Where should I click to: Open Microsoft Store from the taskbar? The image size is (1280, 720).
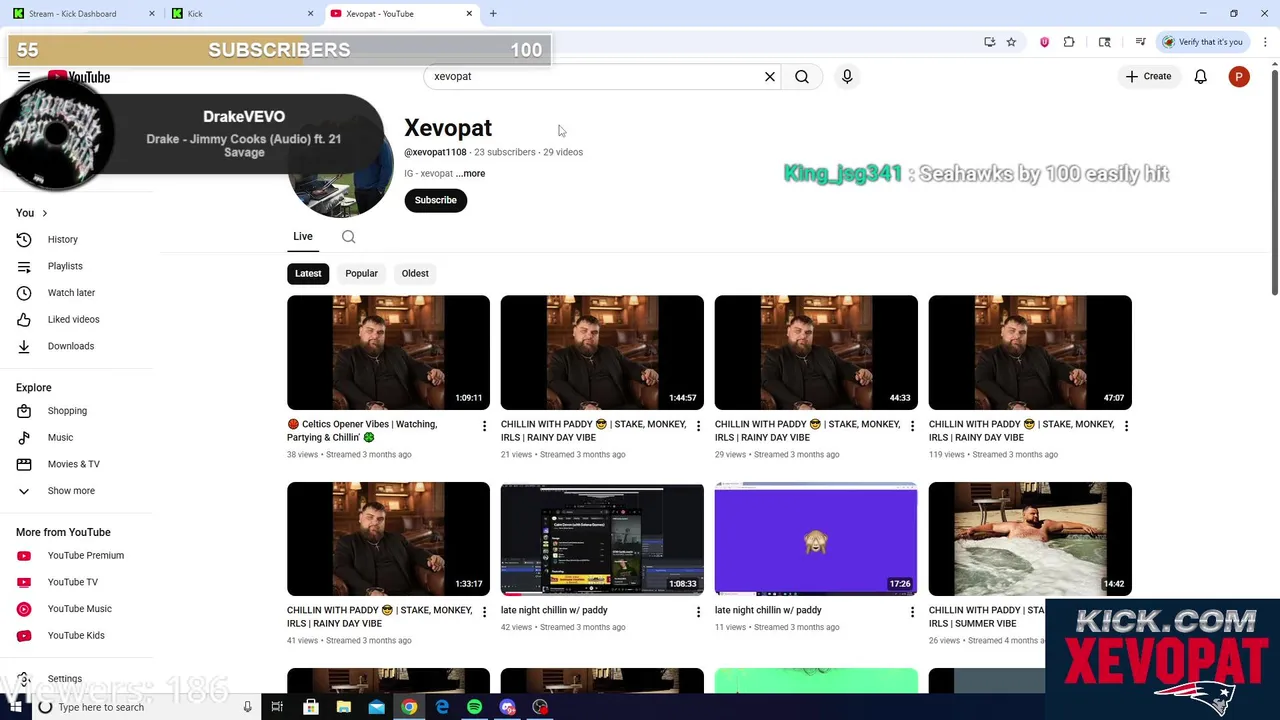coord(311,707)
